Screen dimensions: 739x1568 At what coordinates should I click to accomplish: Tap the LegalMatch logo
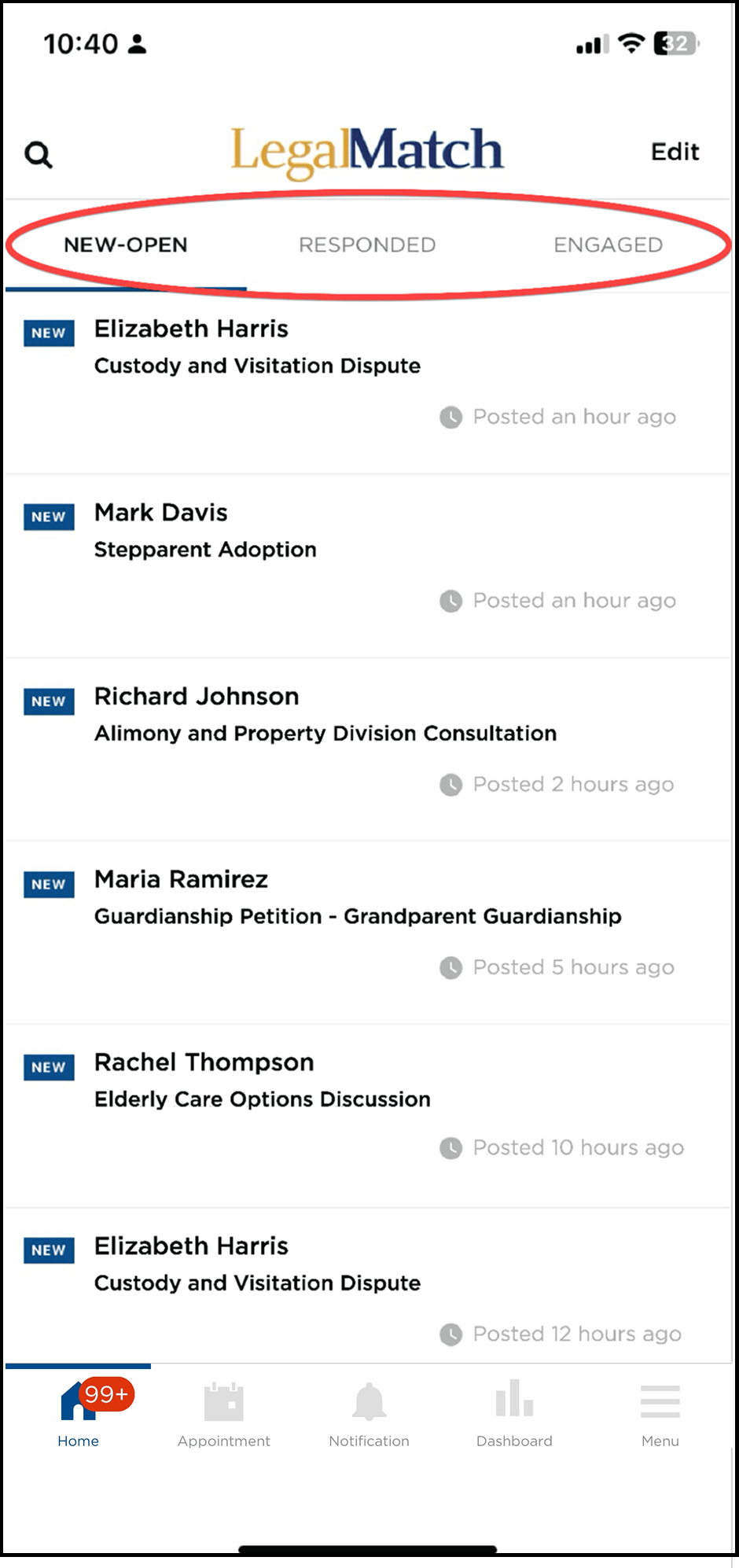[x=367, y=152]
